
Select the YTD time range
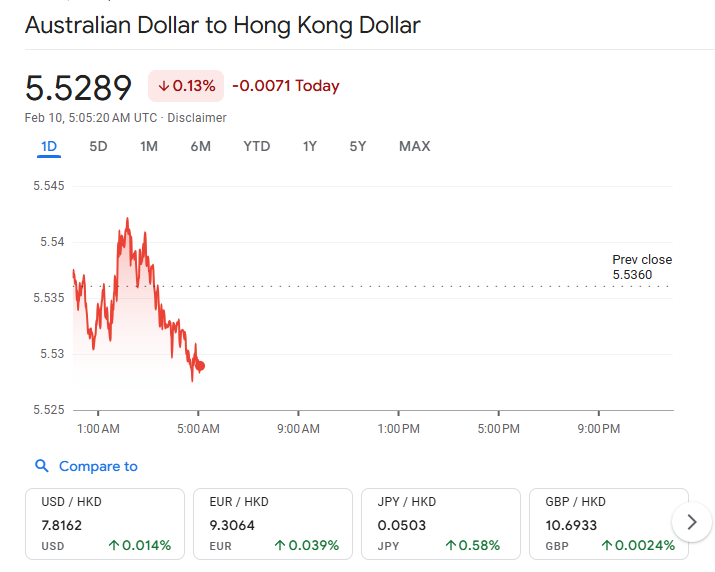pos(256,146)
